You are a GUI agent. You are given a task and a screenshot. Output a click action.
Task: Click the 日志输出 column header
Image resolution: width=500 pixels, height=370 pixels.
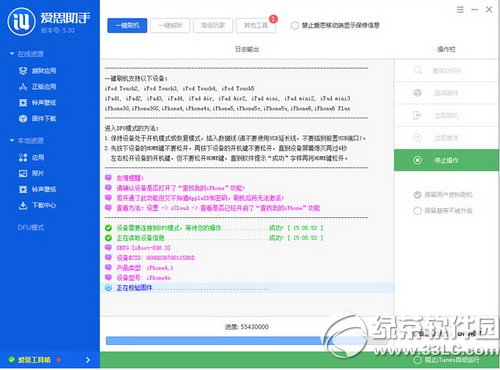247,49
